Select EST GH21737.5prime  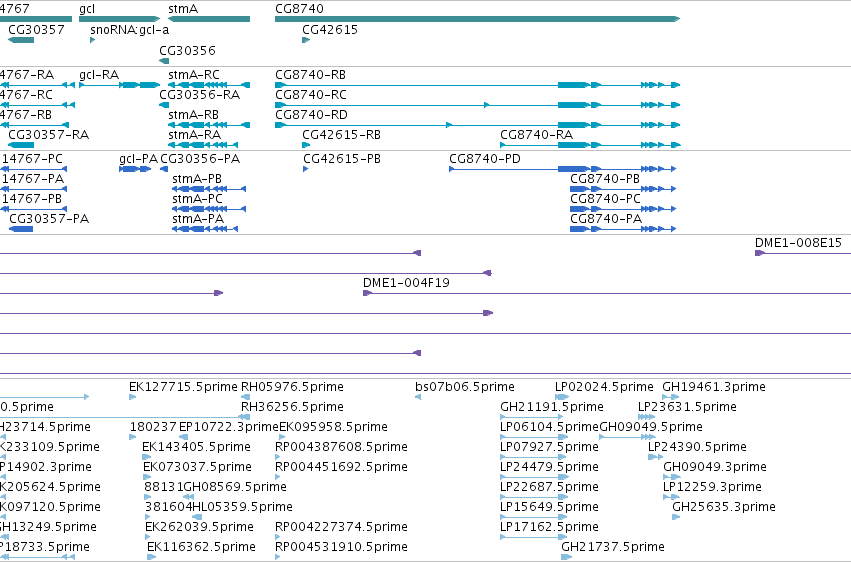(x=569, y=557)
